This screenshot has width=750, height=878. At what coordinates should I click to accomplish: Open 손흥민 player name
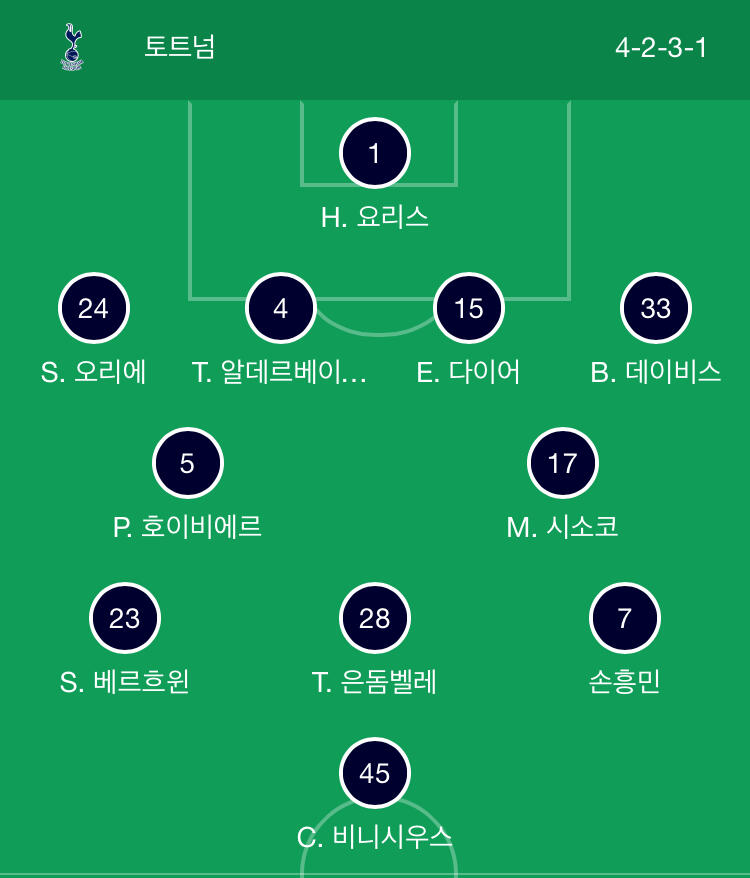click(x=625, y=682)
